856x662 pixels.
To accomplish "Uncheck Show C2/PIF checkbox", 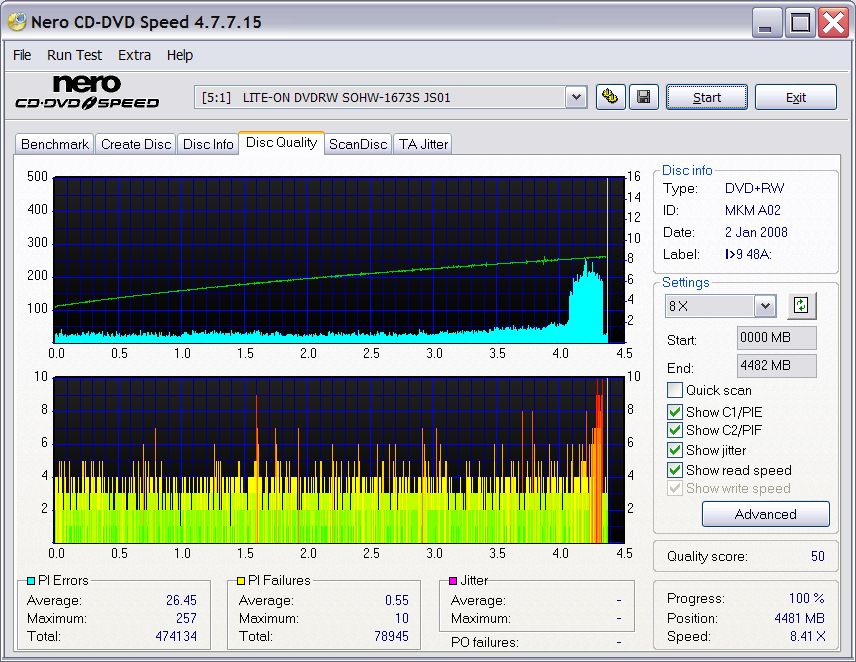I will tap(675, 430).
